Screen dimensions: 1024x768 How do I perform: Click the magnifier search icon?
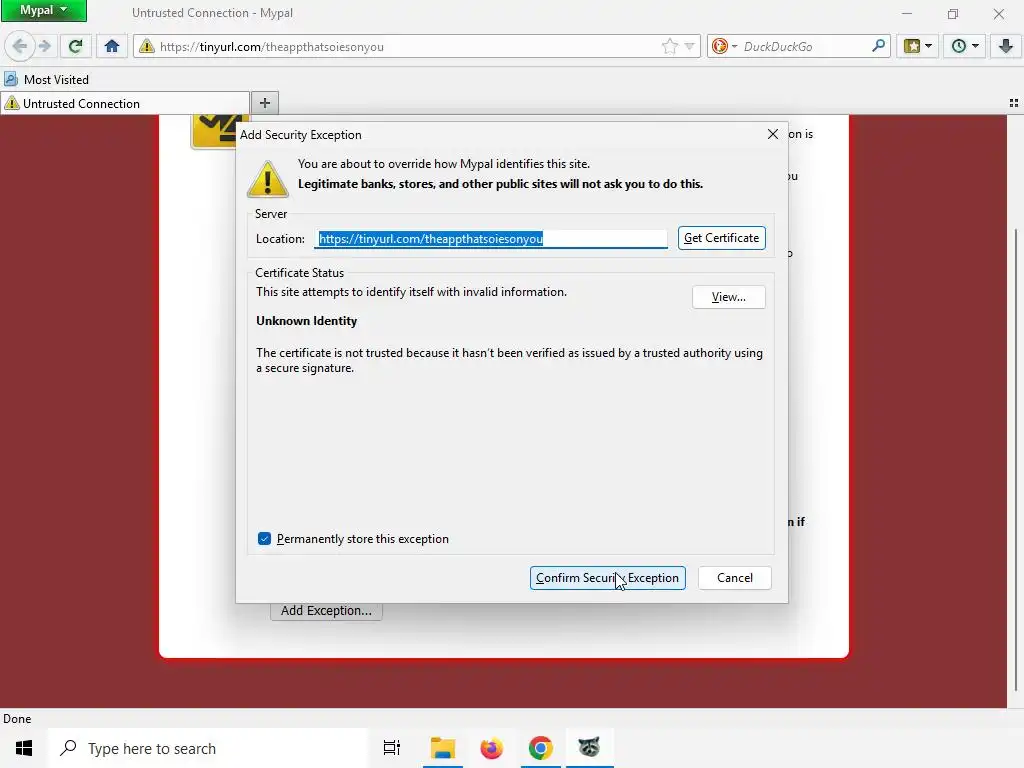[x=878, y=46]
